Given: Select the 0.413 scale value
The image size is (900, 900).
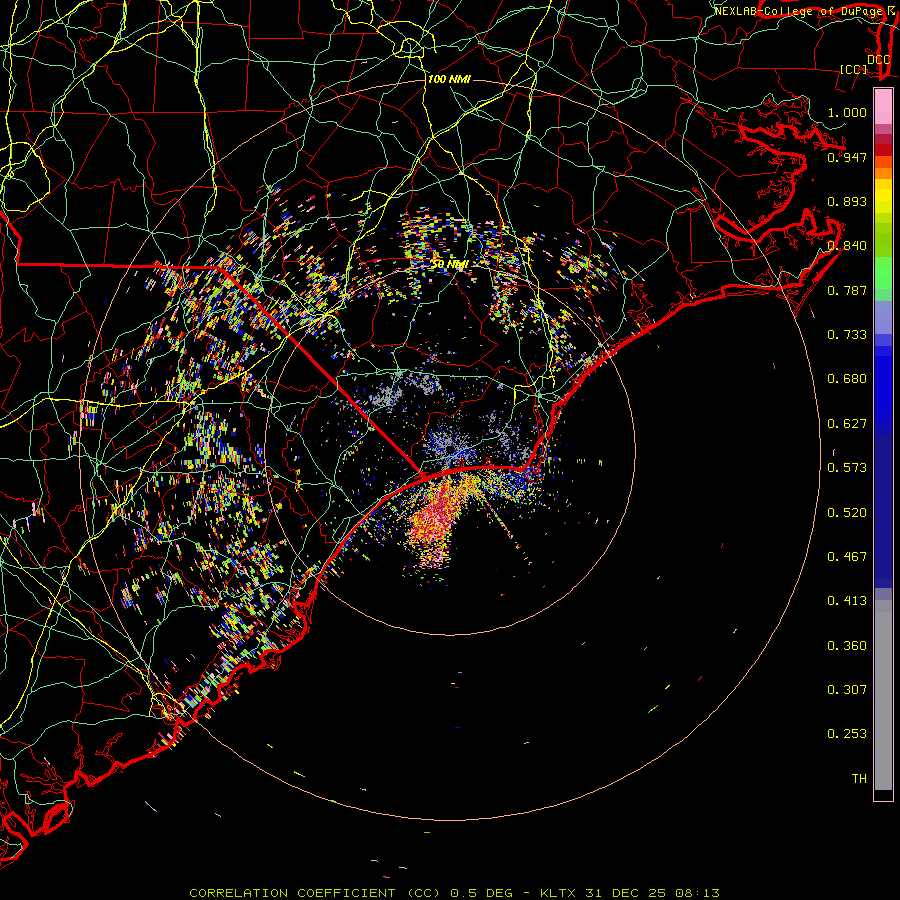Looking at the screenshot, I should (x=847, y=601).
